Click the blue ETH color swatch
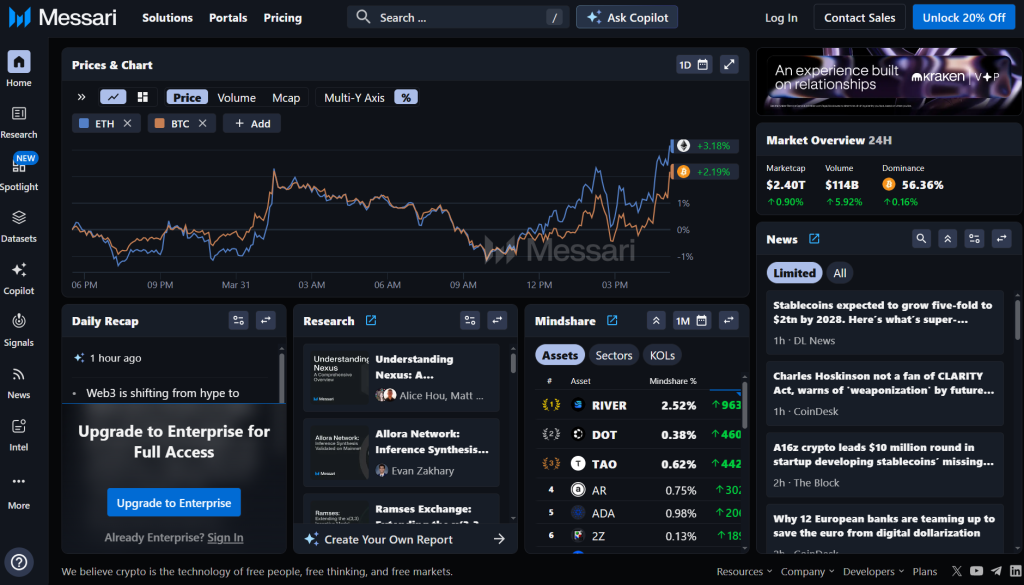The width and height of the screenshot is (1024, 585). click(x=84, y=123)
